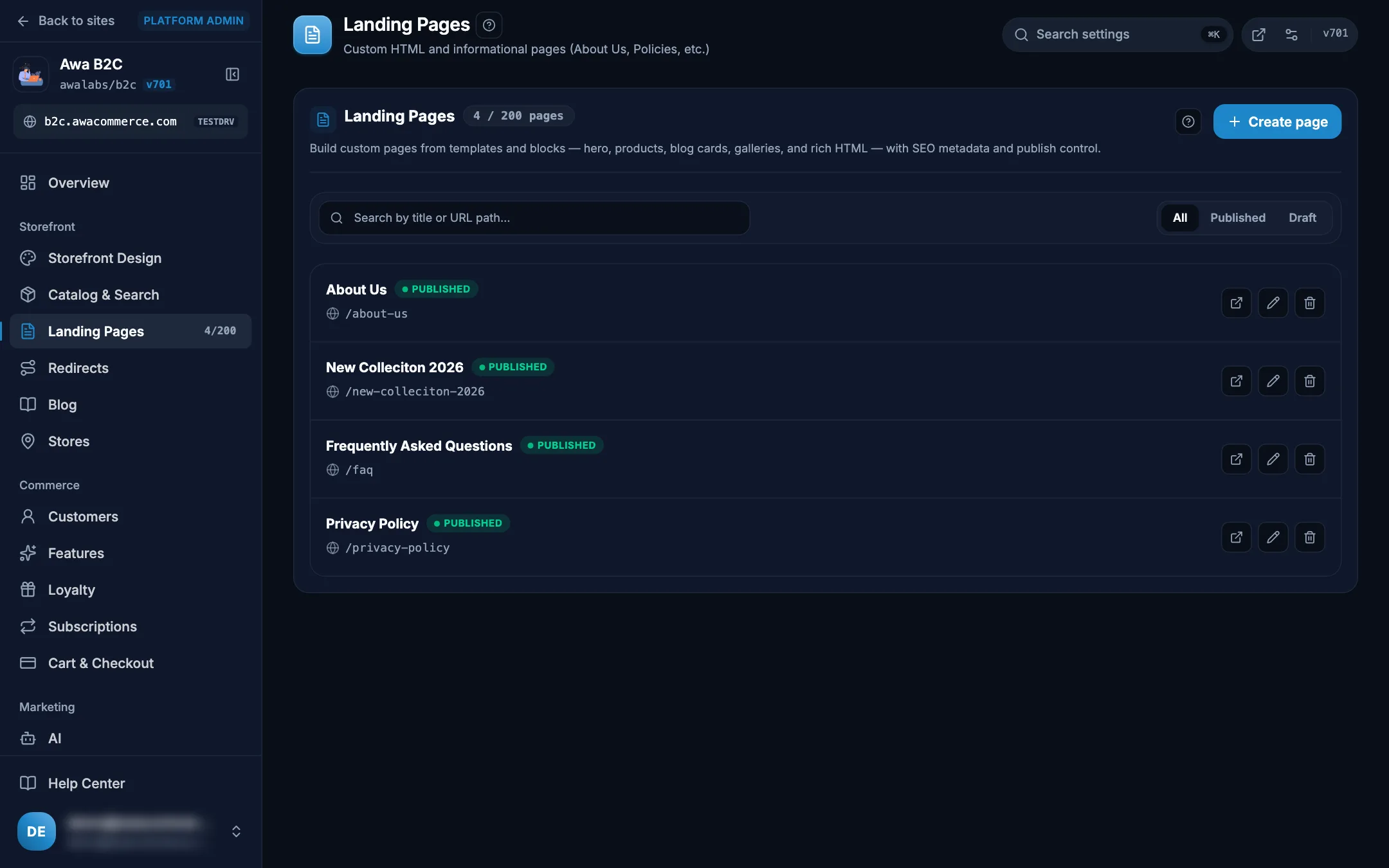Edit the New Colleciton 2026 page
The image size is (1389, 868).
click(x=1273, y=381)
